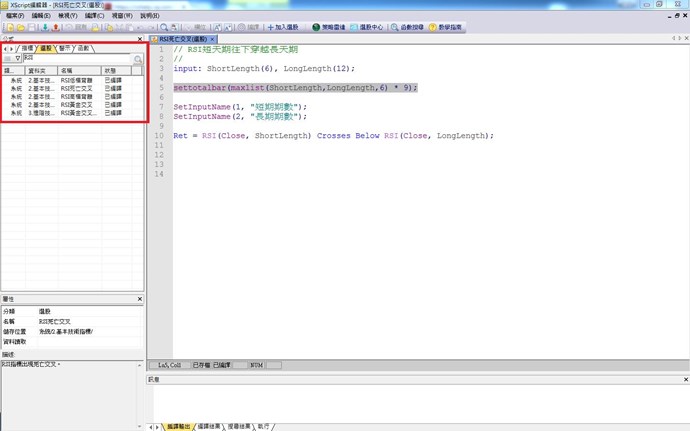
Task: Click the search magnifier icon beside RSI field
Action: tap(139, 59)
